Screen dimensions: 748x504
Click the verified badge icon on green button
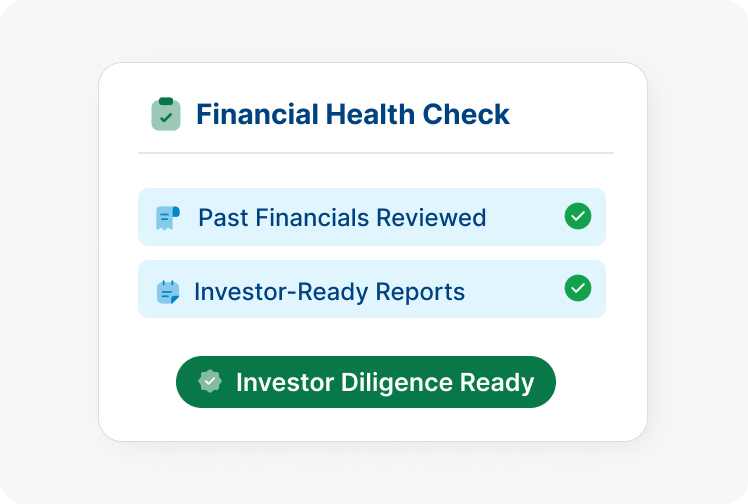[209, 382]
